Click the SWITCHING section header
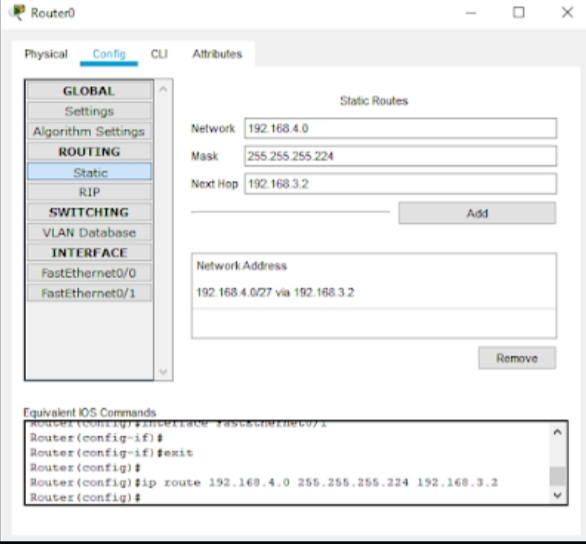 [x=89, y=212]
